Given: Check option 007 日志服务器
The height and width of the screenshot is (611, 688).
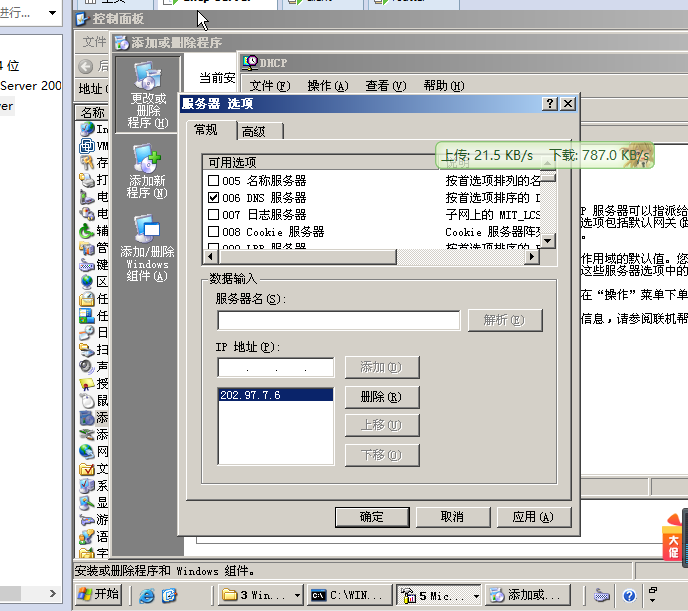Looking at the screenshot, I should coord(213,214).
